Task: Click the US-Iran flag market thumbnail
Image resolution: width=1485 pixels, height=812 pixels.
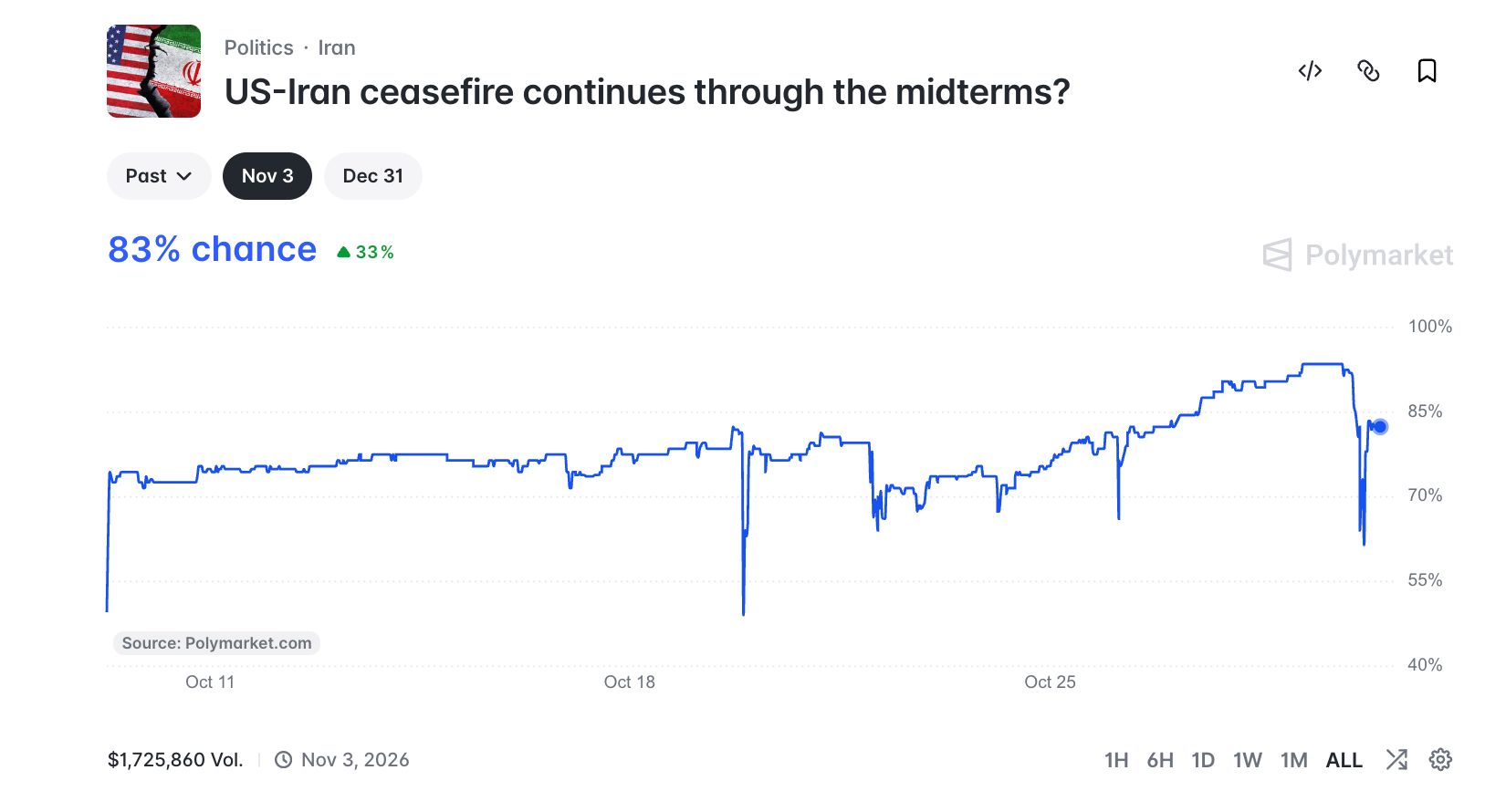Action: click(x=153, y=71)
